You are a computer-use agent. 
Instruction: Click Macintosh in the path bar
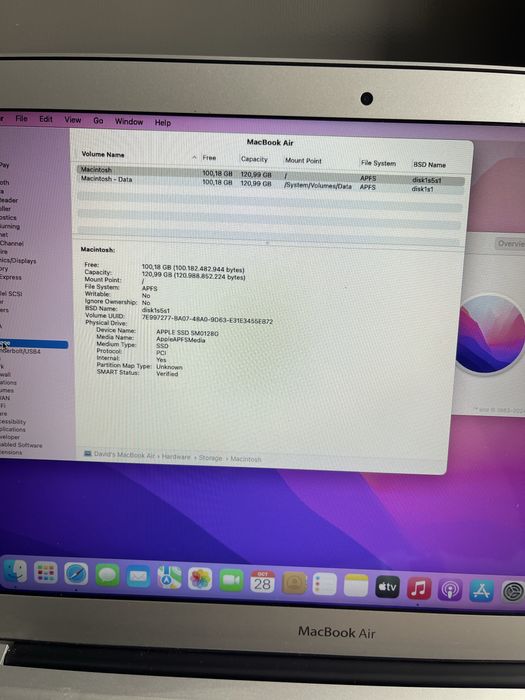pyautogui.click(x=246, y=459)
